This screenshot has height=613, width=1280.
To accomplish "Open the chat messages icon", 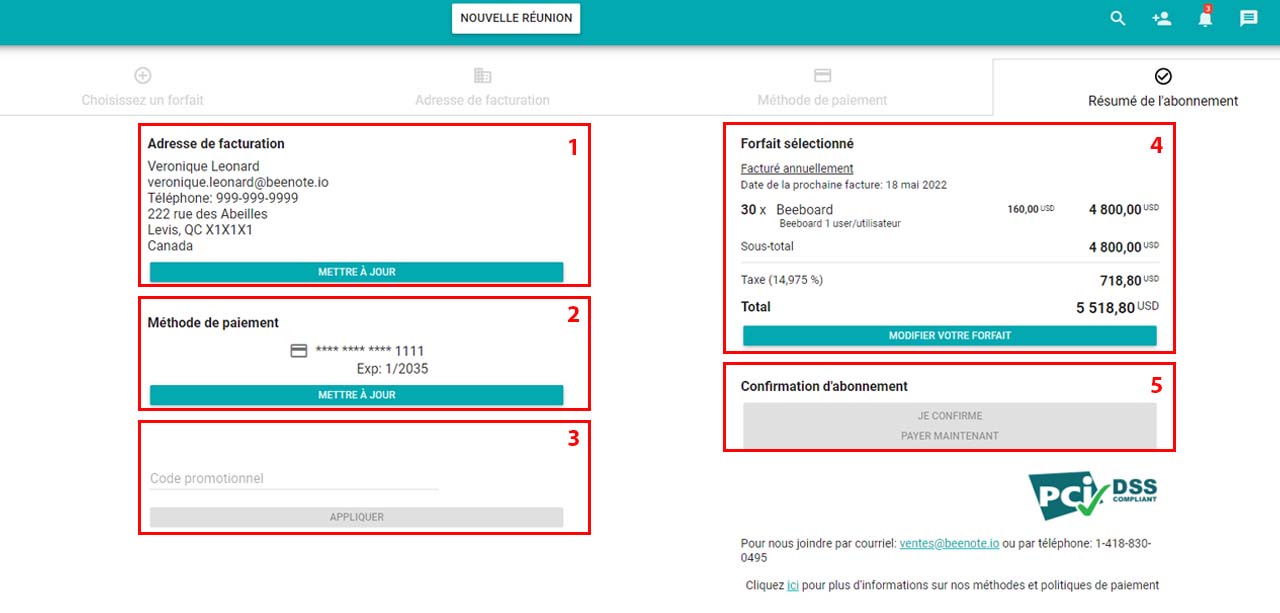I will (x=1248, y=18).
